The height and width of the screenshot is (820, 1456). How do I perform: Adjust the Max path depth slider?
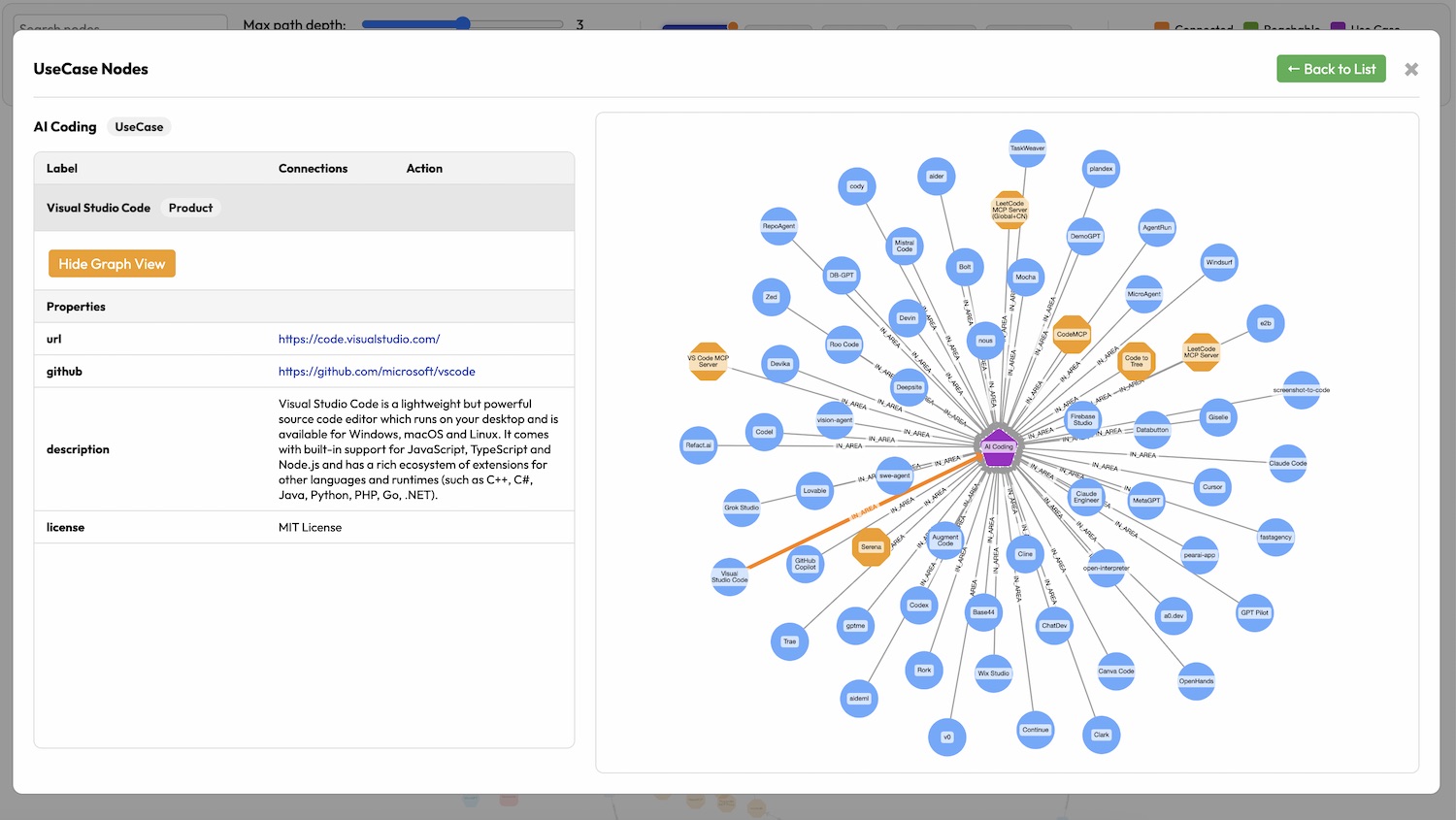pyautogui.click(x=463, y=24)
